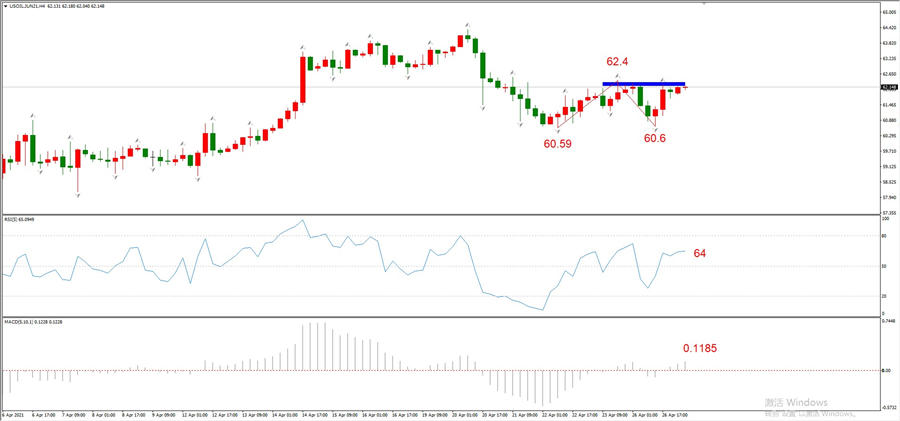Click the red '64' RSI value label
The image size is (900, 421).
699,253
